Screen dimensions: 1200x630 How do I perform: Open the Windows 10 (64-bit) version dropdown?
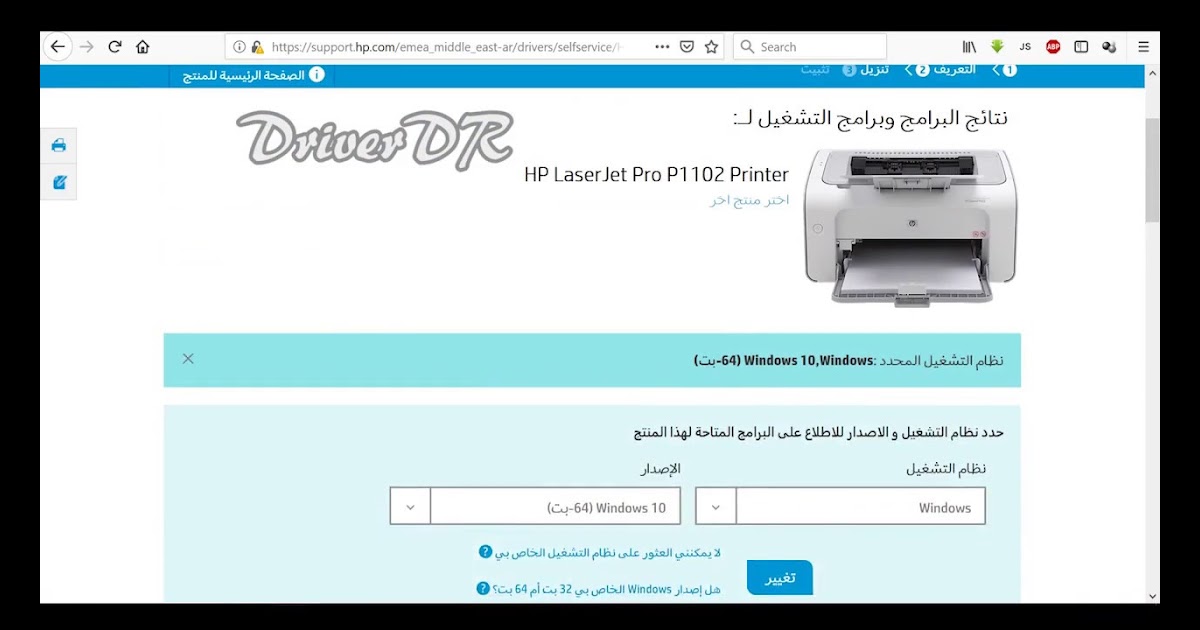pos(535,506)
